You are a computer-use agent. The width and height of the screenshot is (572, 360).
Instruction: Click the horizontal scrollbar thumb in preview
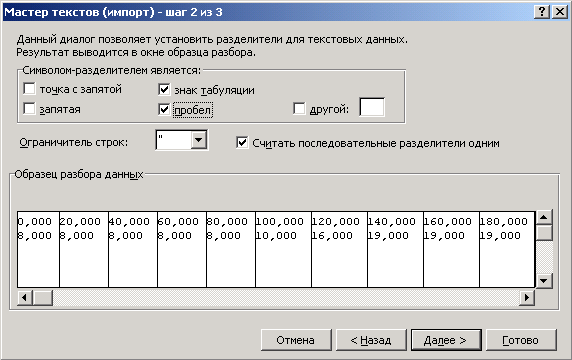click(43, 298)
